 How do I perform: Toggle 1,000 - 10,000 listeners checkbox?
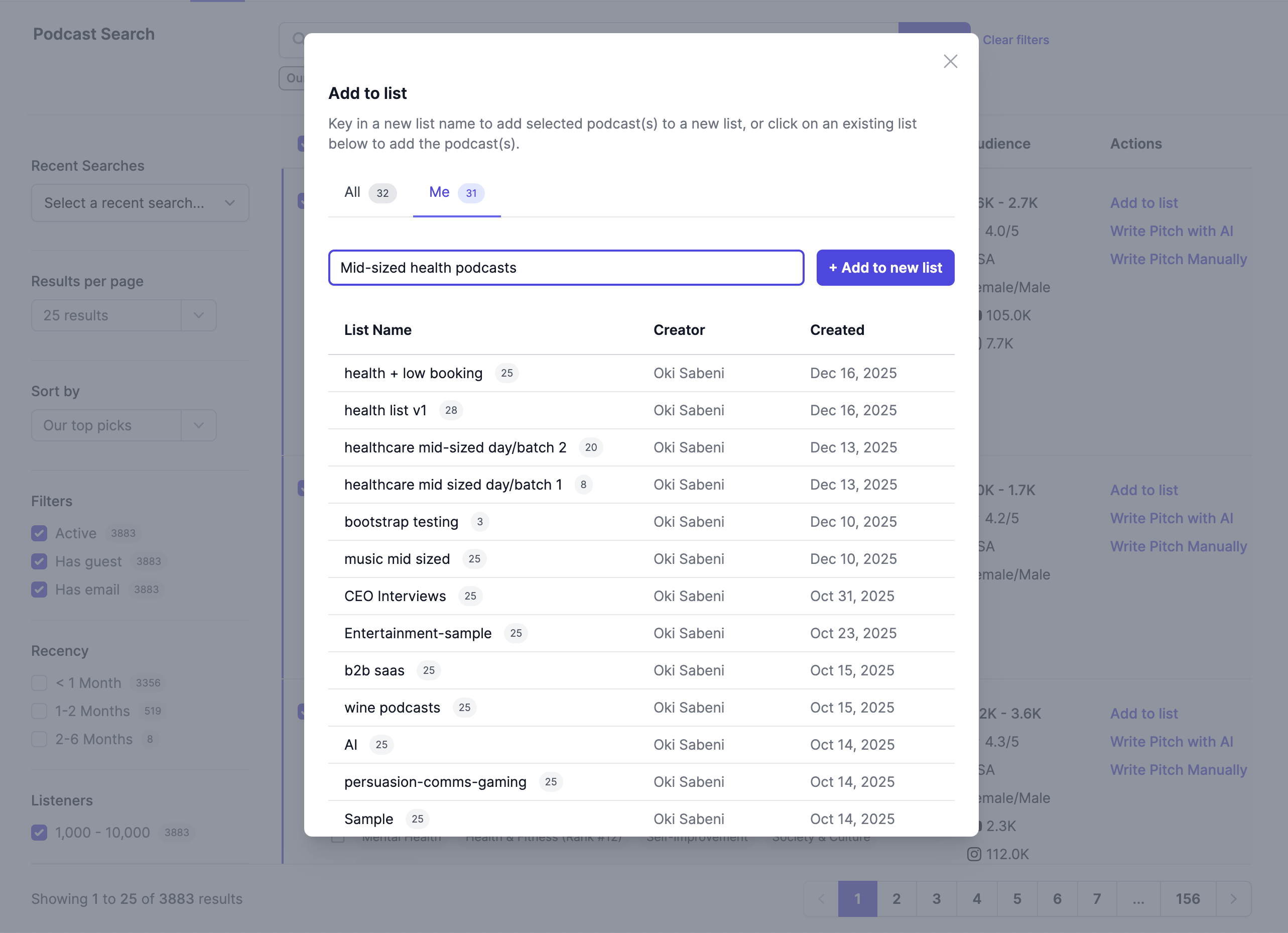point(39,833)
